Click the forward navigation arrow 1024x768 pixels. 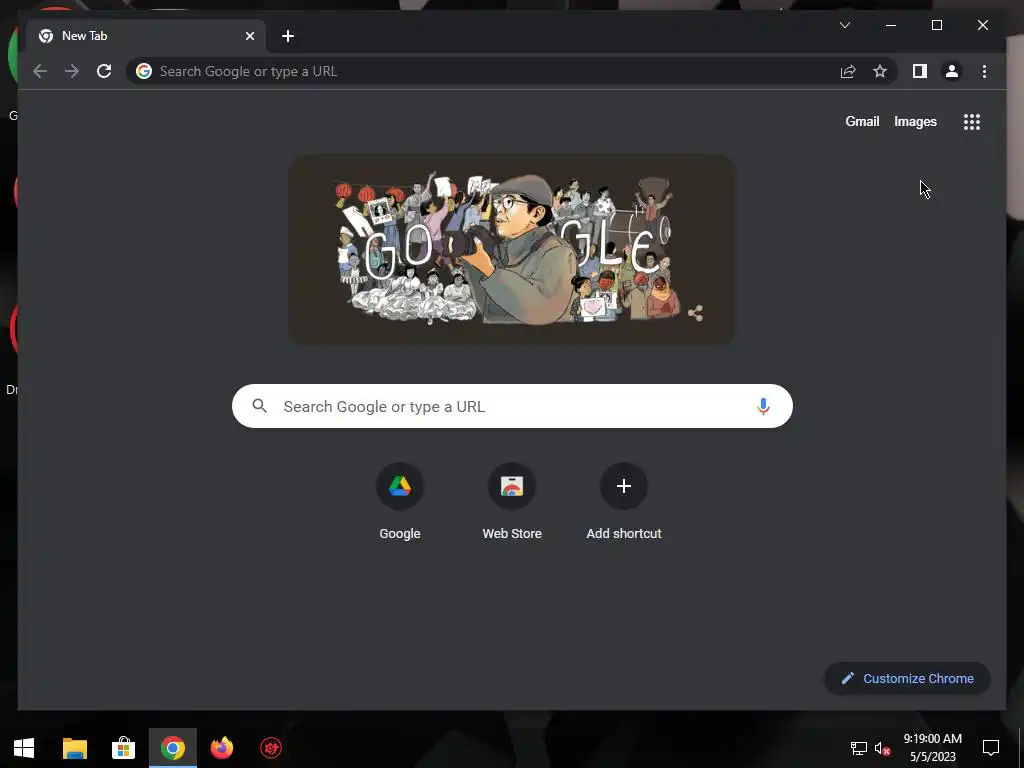[x=72, y=71]
